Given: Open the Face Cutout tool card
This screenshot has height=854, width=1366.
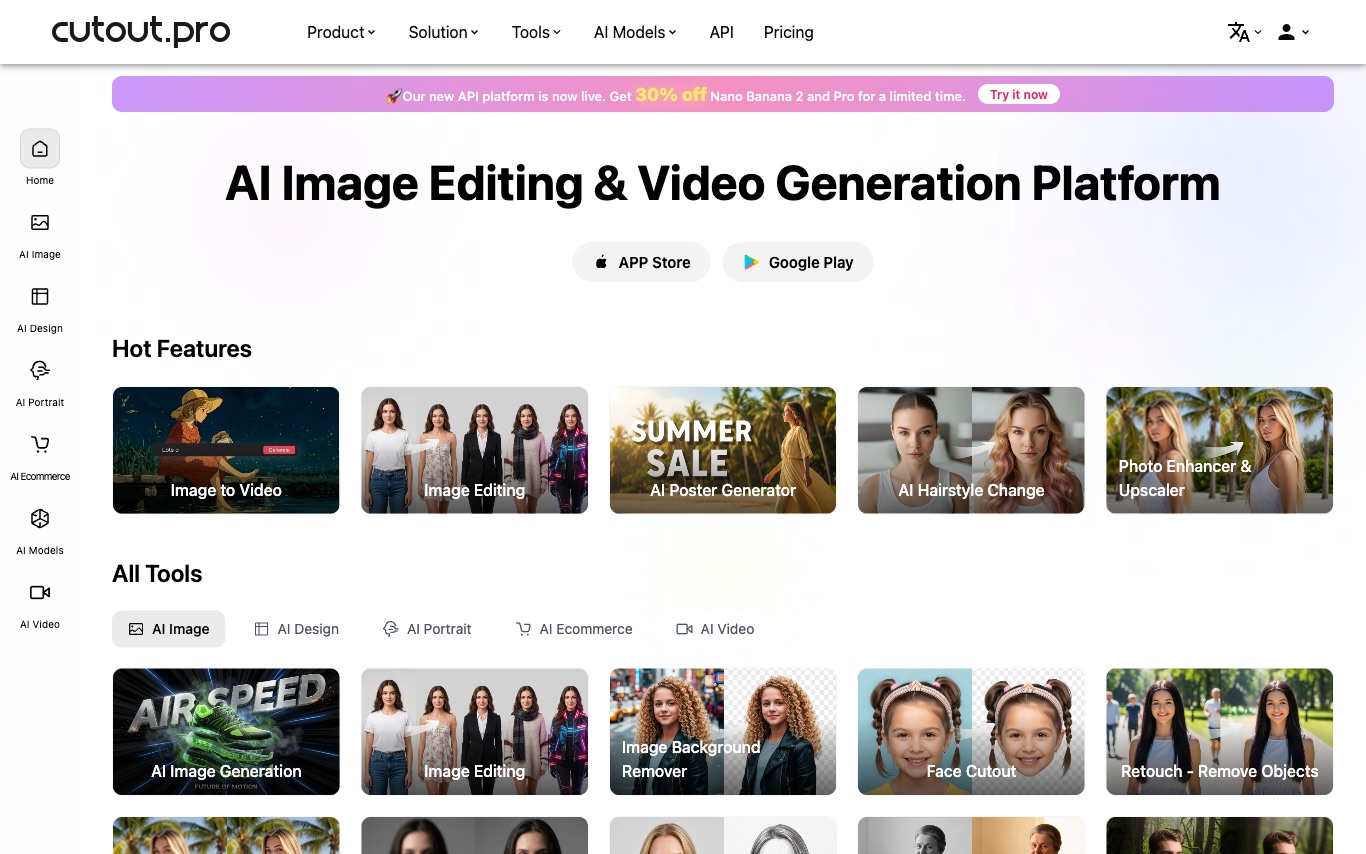Looking at the screenshot, I should (x=970, y=731).
